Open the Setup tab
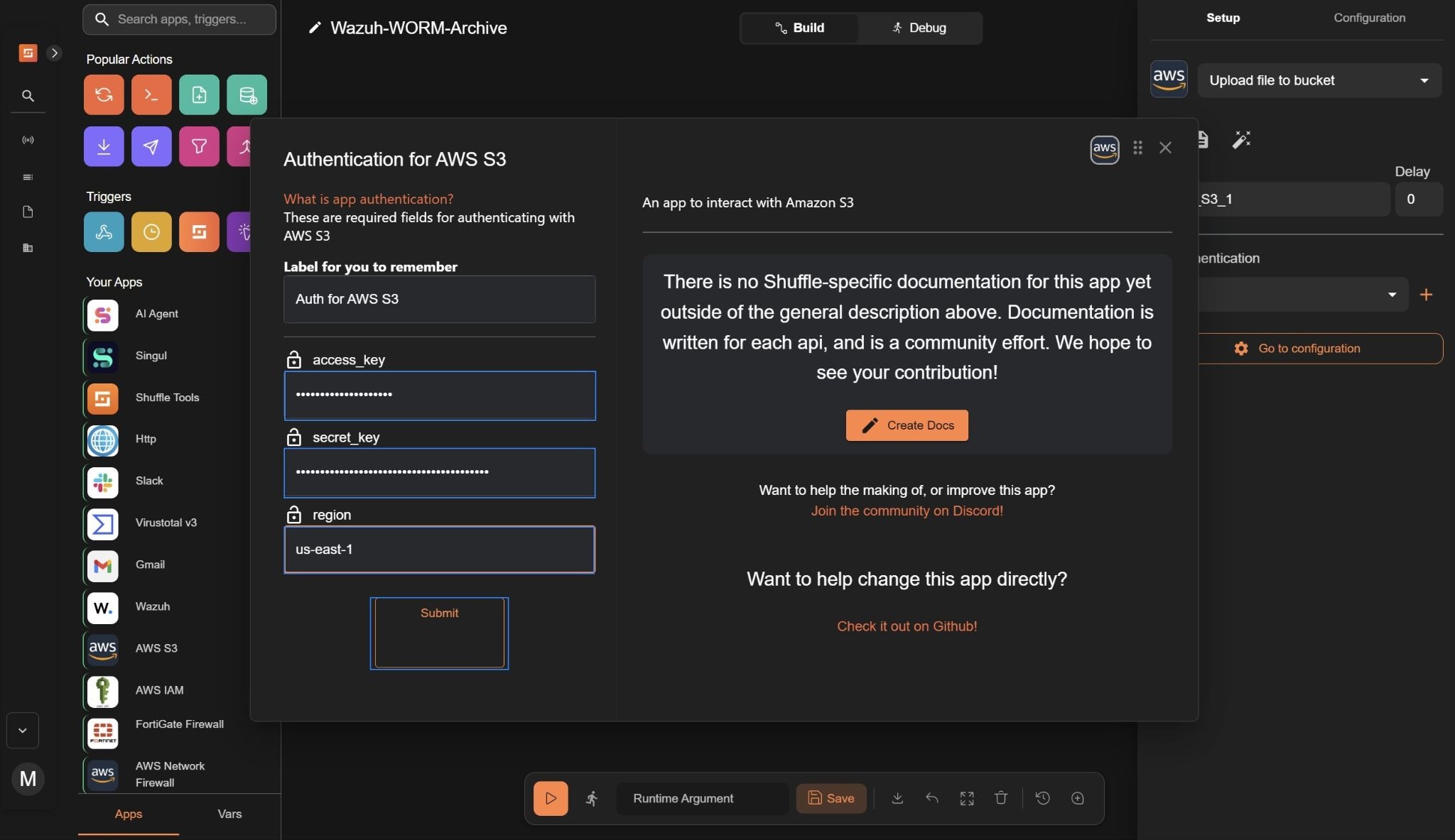The image size is (1455, 840). coord(1223,18)
